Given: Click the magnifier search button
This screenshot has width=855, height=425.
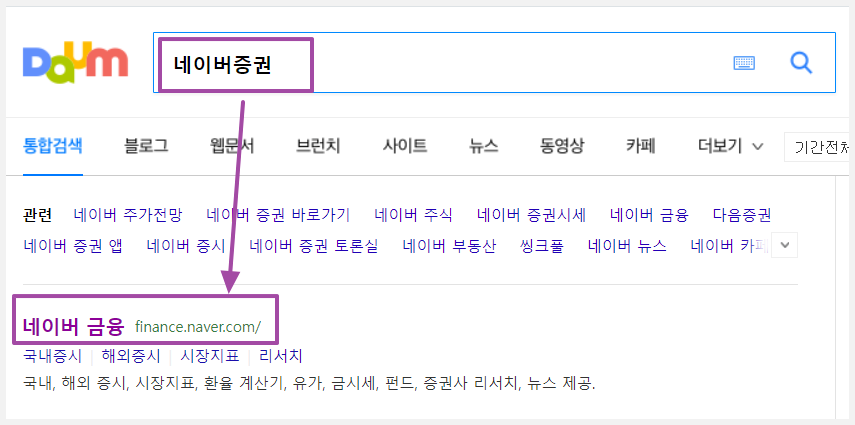Looking at the screenshot, I should tap(801, 63).
